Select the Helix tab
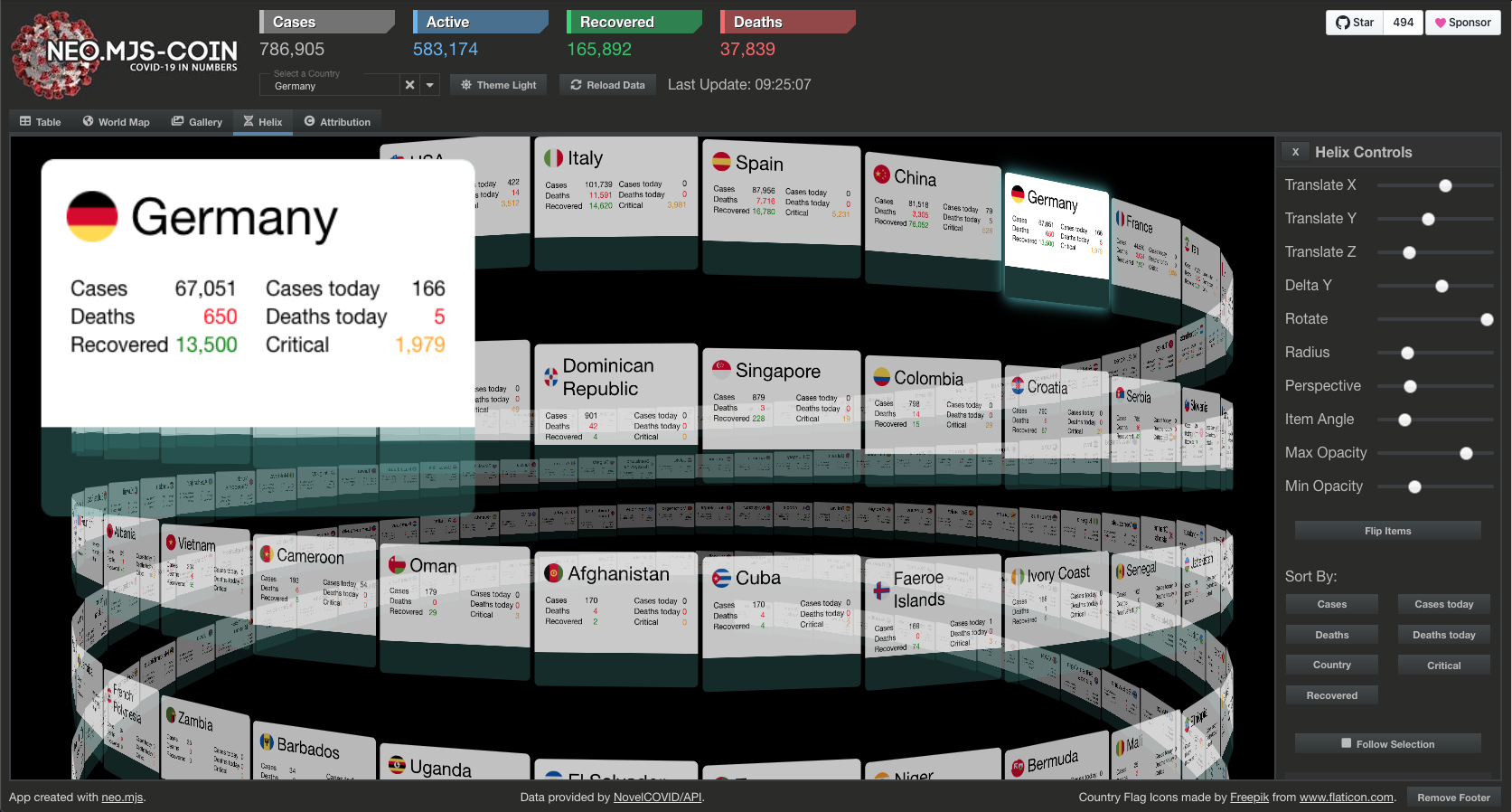1512x812 pixels. click(x=263, y=122)
